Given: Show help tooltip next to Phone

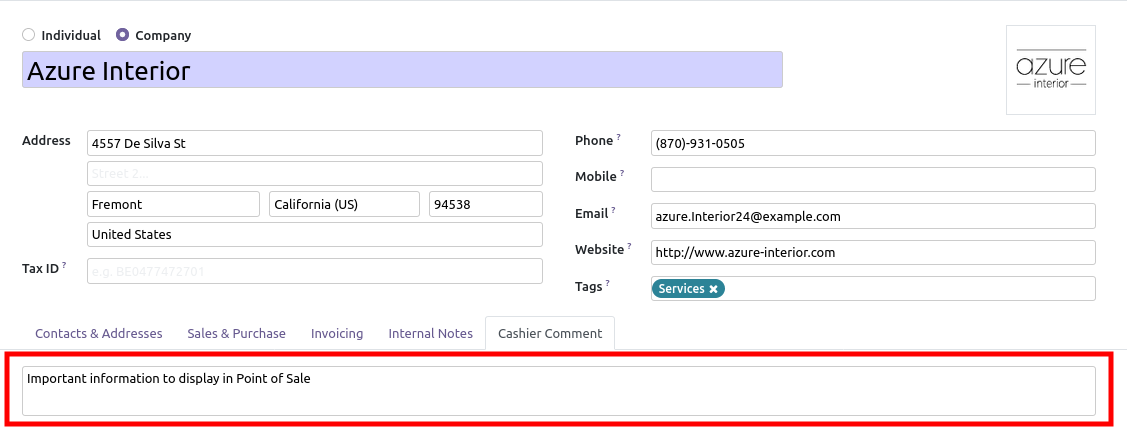Looking at the screenshot, I should [618, 137].
